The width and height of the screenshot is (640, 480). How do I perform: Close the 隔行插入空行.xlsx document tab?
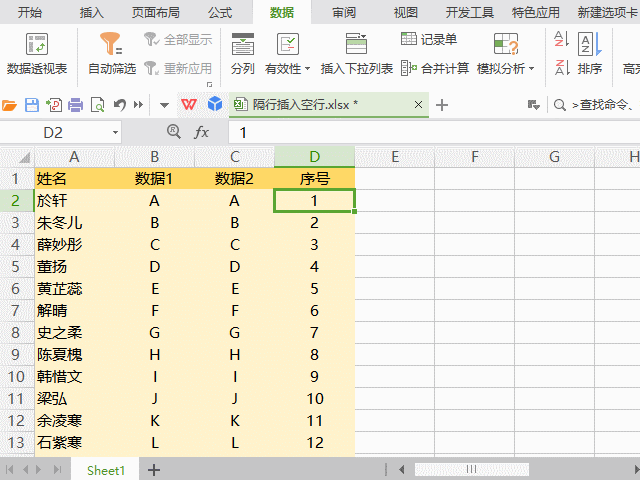click(418, 105)
